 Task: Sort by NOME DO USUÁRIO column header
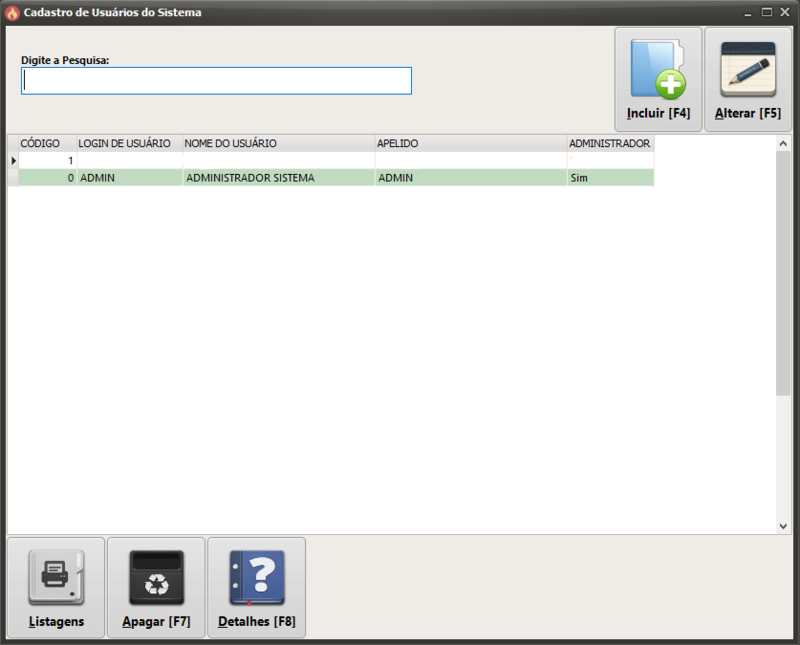[x=279, y=143]
